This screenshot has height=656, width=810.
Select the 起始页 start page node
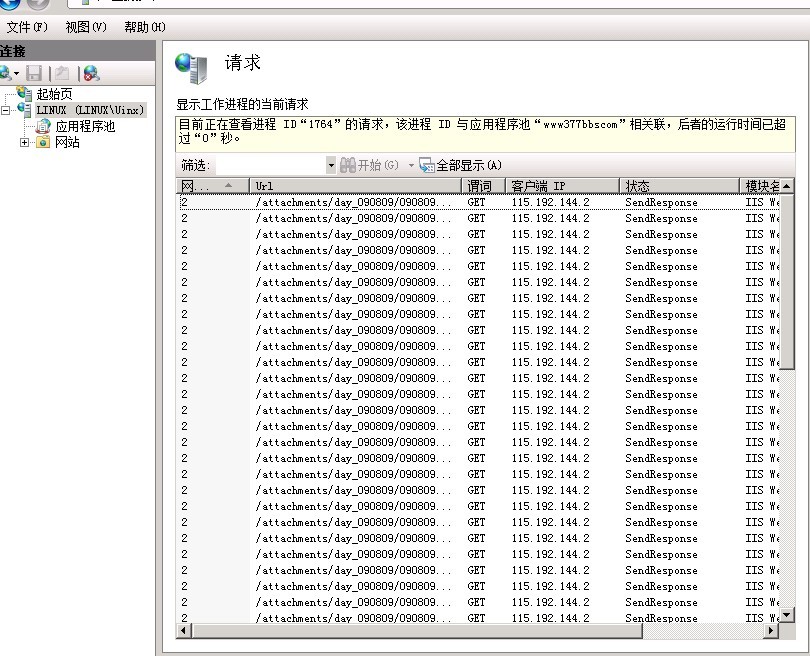tap(53, 94)
